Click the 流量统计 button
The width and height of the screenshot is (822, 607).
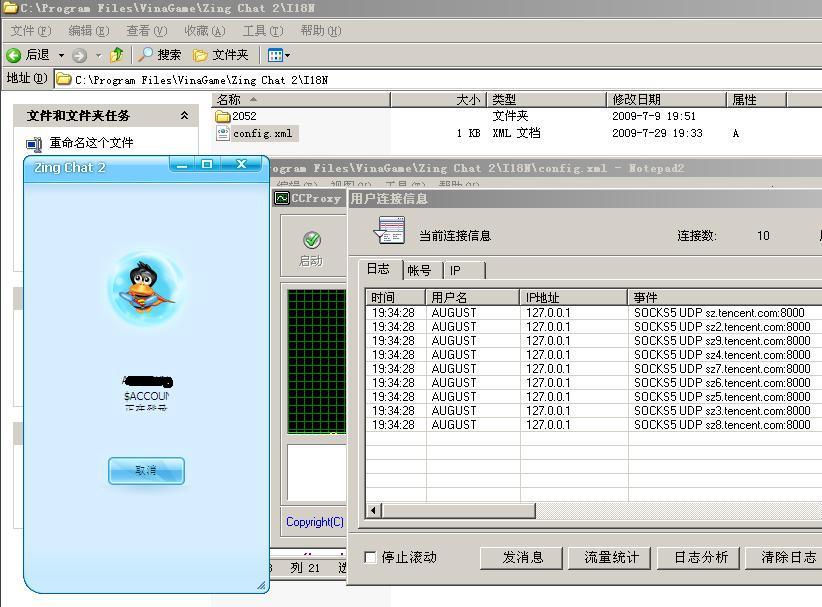(611, 557)
